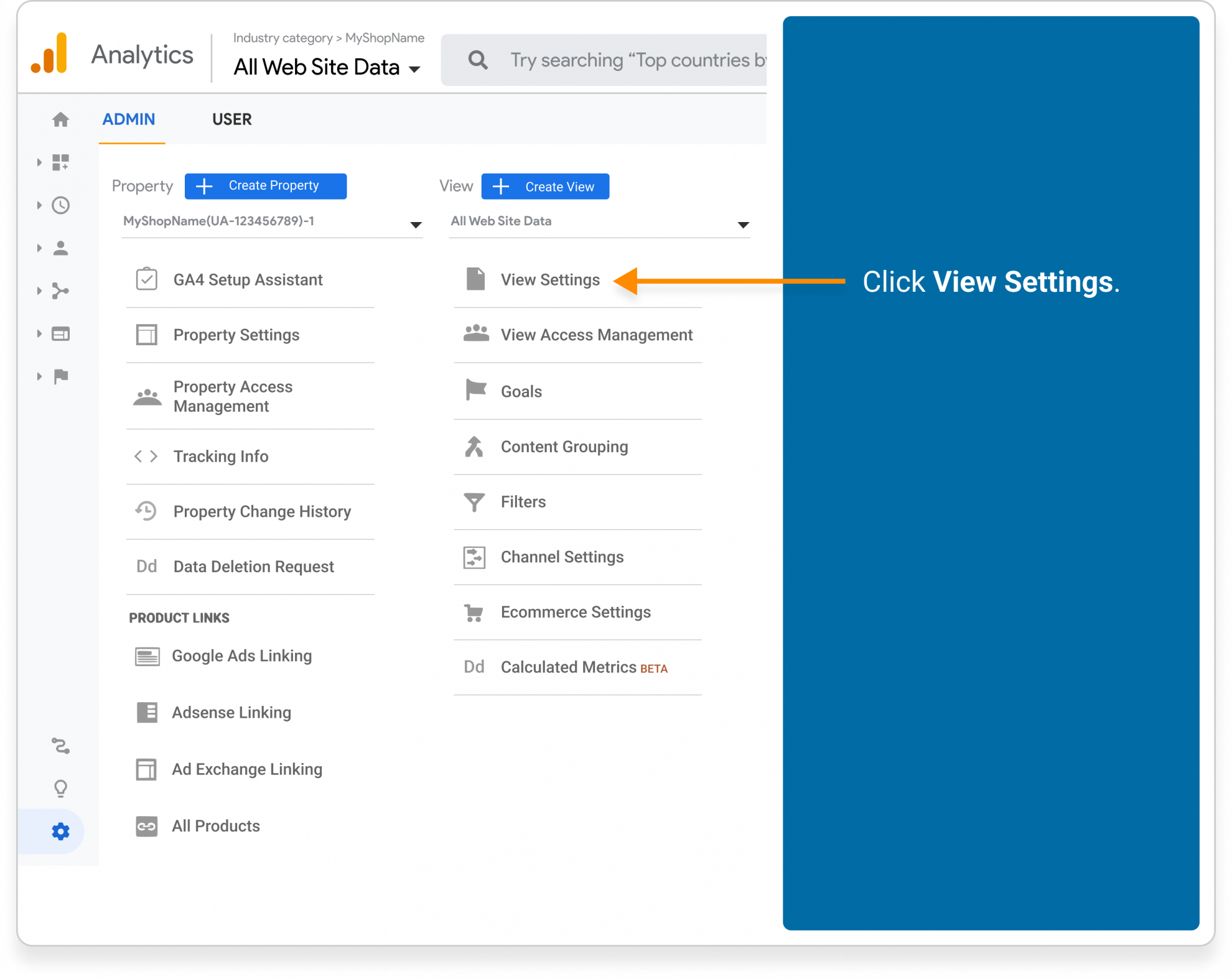
Task: Click inside the search field
Action: click(635, 59)
